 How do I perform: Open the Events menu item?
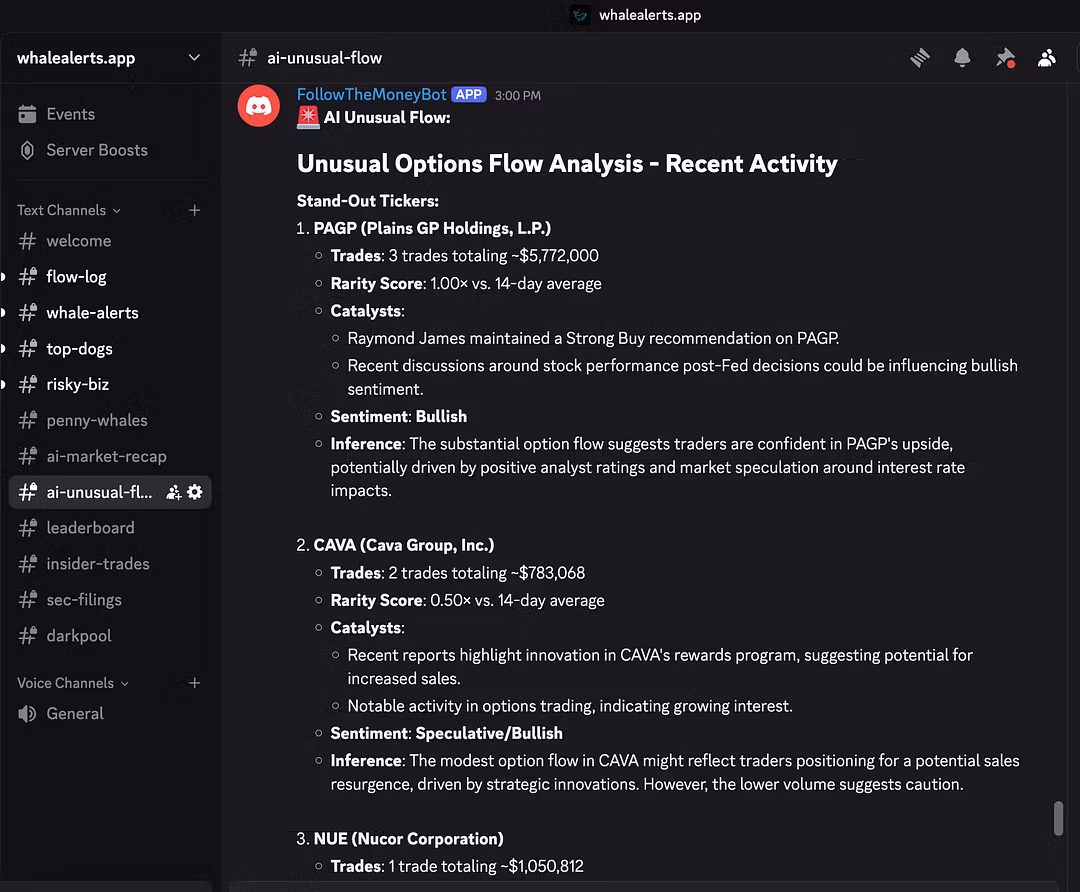tap(70, 114)
